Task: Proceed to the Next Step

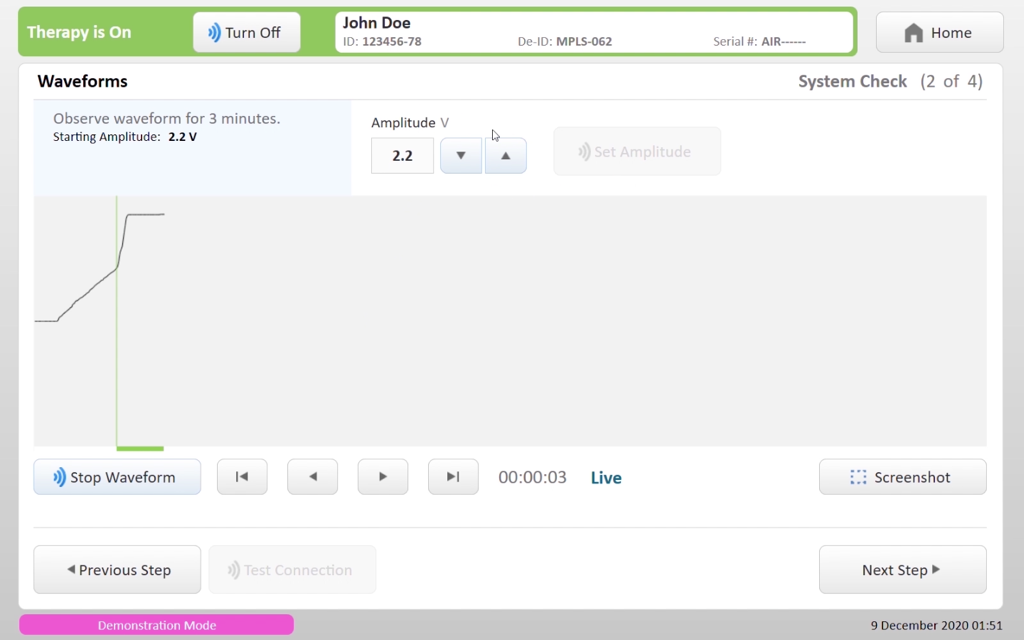Action: [903, 570]
